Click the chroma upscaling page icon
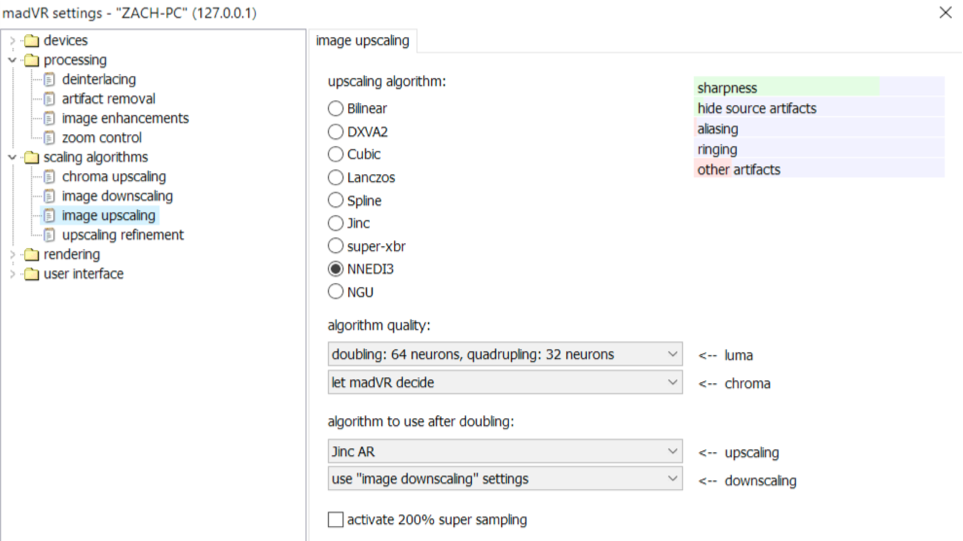 [49, 177]
